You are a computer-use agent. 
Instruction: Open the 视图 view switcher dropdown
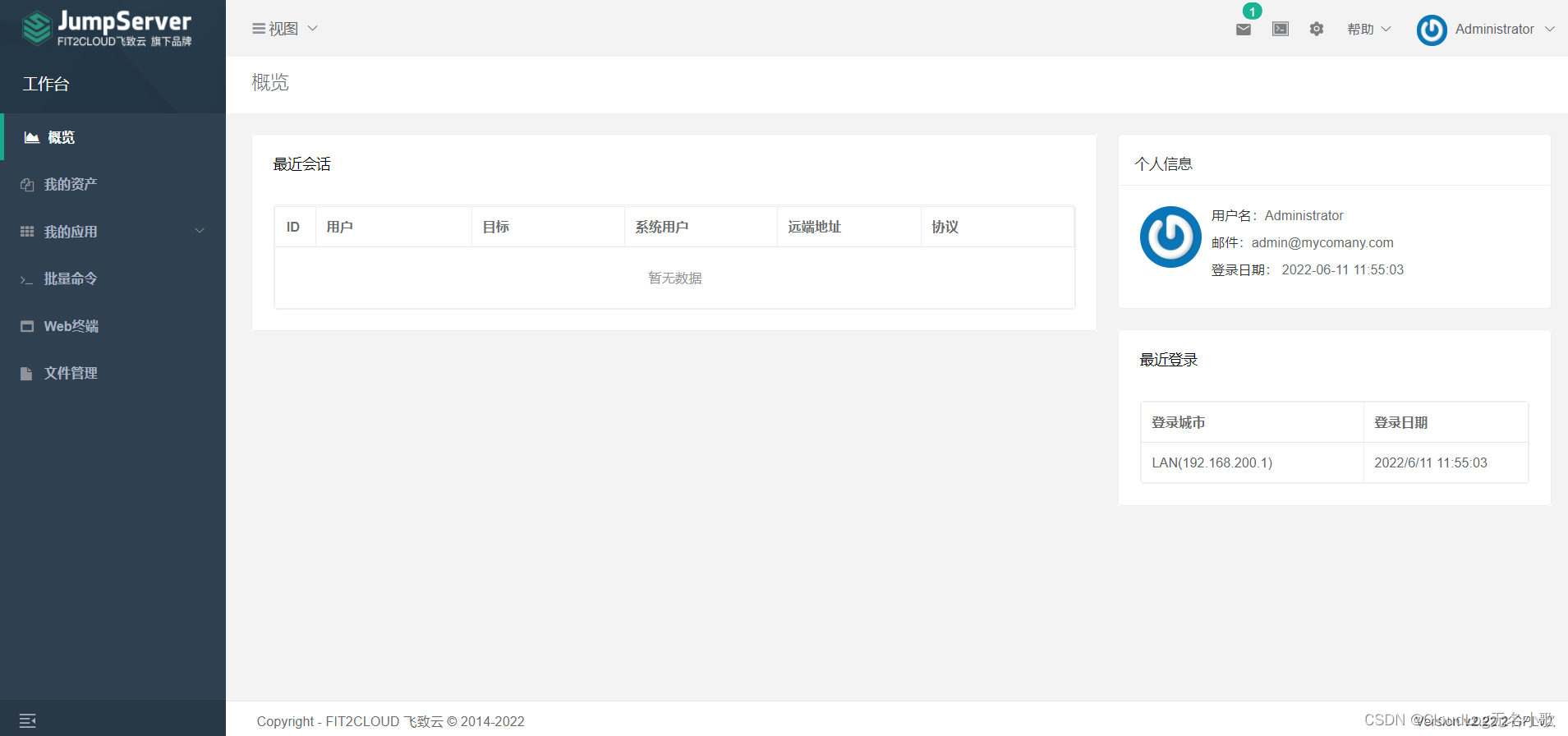pos(284,29)
